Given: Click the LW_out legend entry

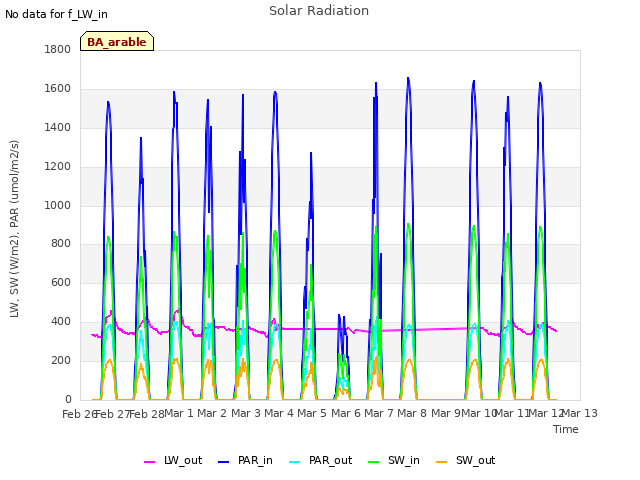Looking at the screenshot, I should 173,460.
